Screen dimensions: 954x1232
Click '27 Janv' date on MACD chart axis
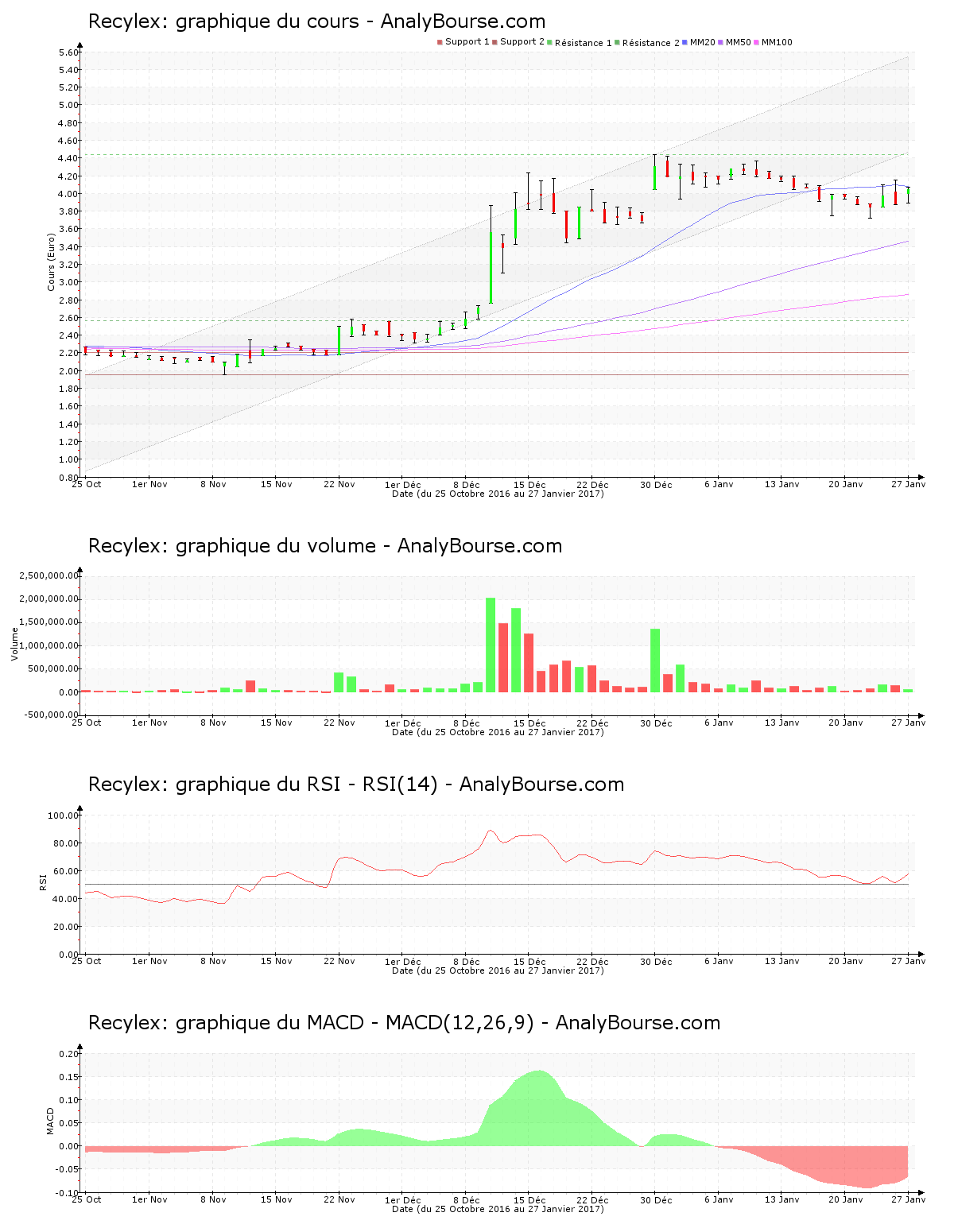coord(909,1199)
